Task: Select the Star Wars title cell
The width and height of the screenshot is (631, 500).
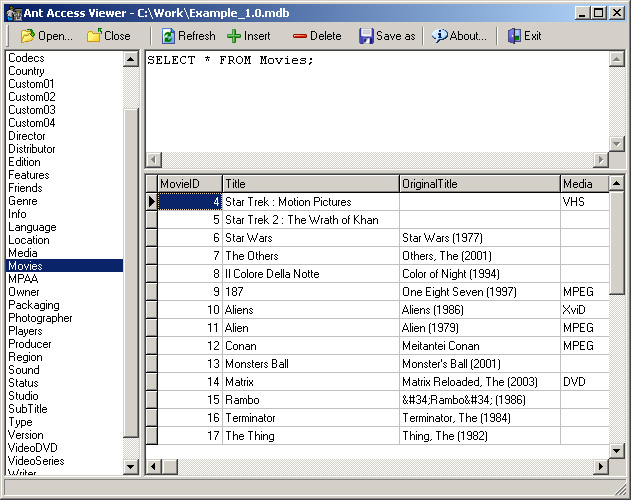Action: pyautogui.click(x=310, y=238)
